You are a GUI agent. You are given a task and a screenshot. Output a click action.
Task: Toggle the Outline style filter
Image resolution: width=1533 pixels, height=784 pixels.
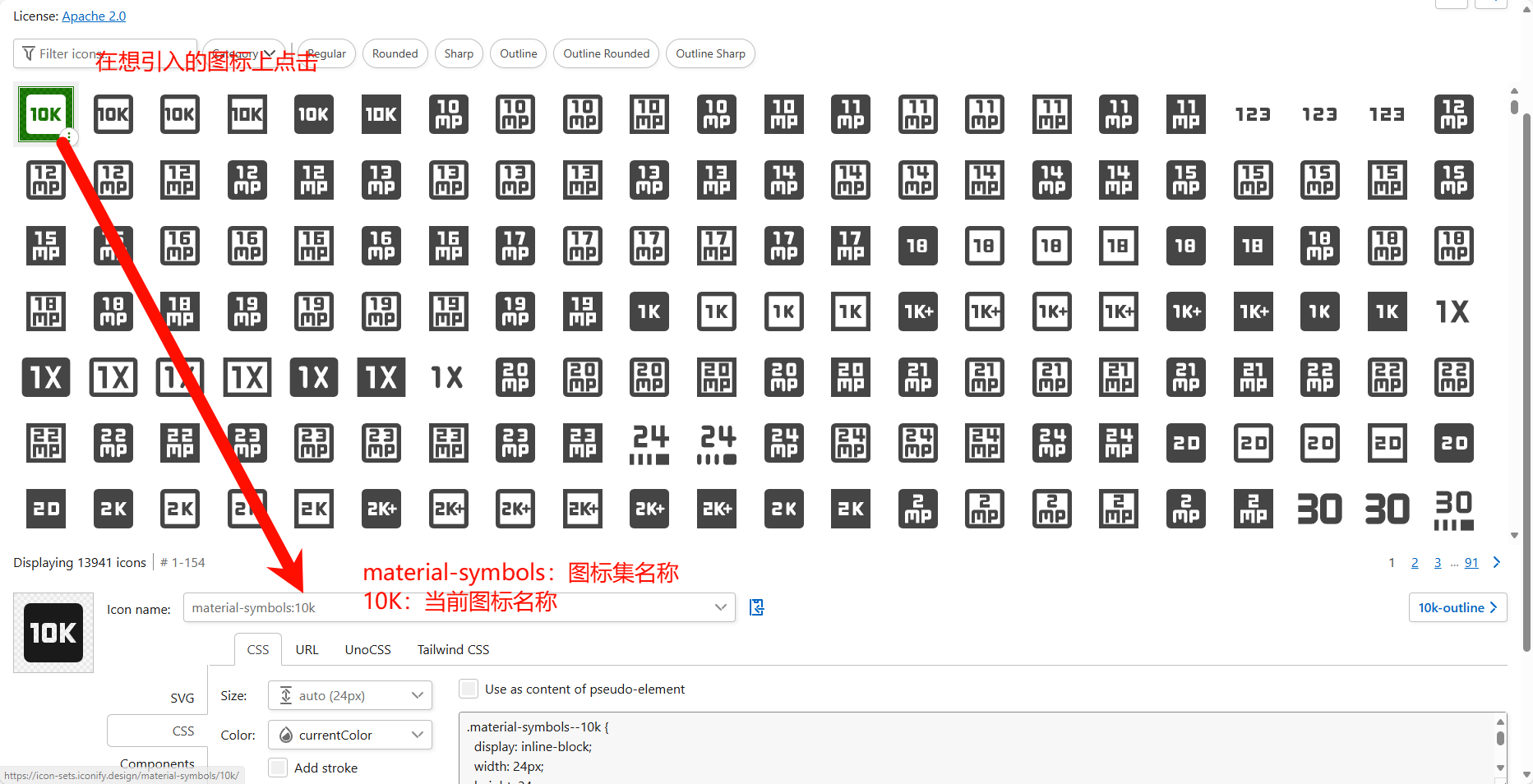(x=518, y=53)
